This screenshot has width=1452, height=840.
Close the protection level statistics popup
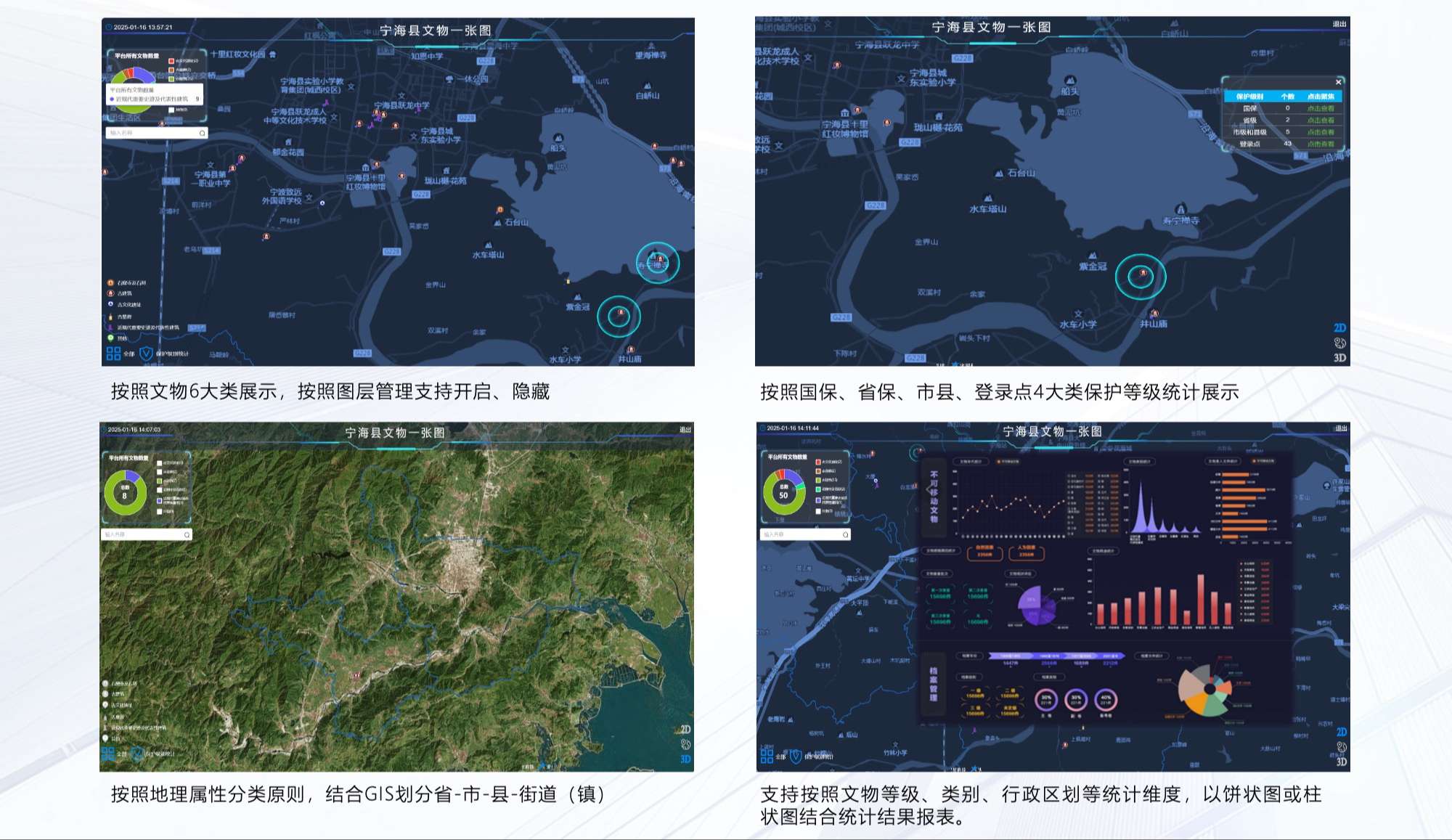1338,82
